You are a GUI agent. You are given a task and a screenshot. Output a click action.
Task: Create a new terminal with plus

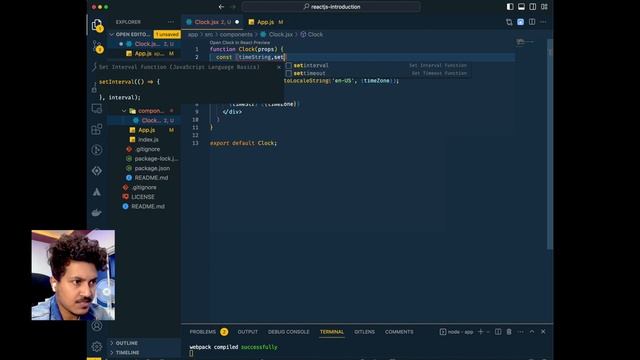tap(480, 332)
